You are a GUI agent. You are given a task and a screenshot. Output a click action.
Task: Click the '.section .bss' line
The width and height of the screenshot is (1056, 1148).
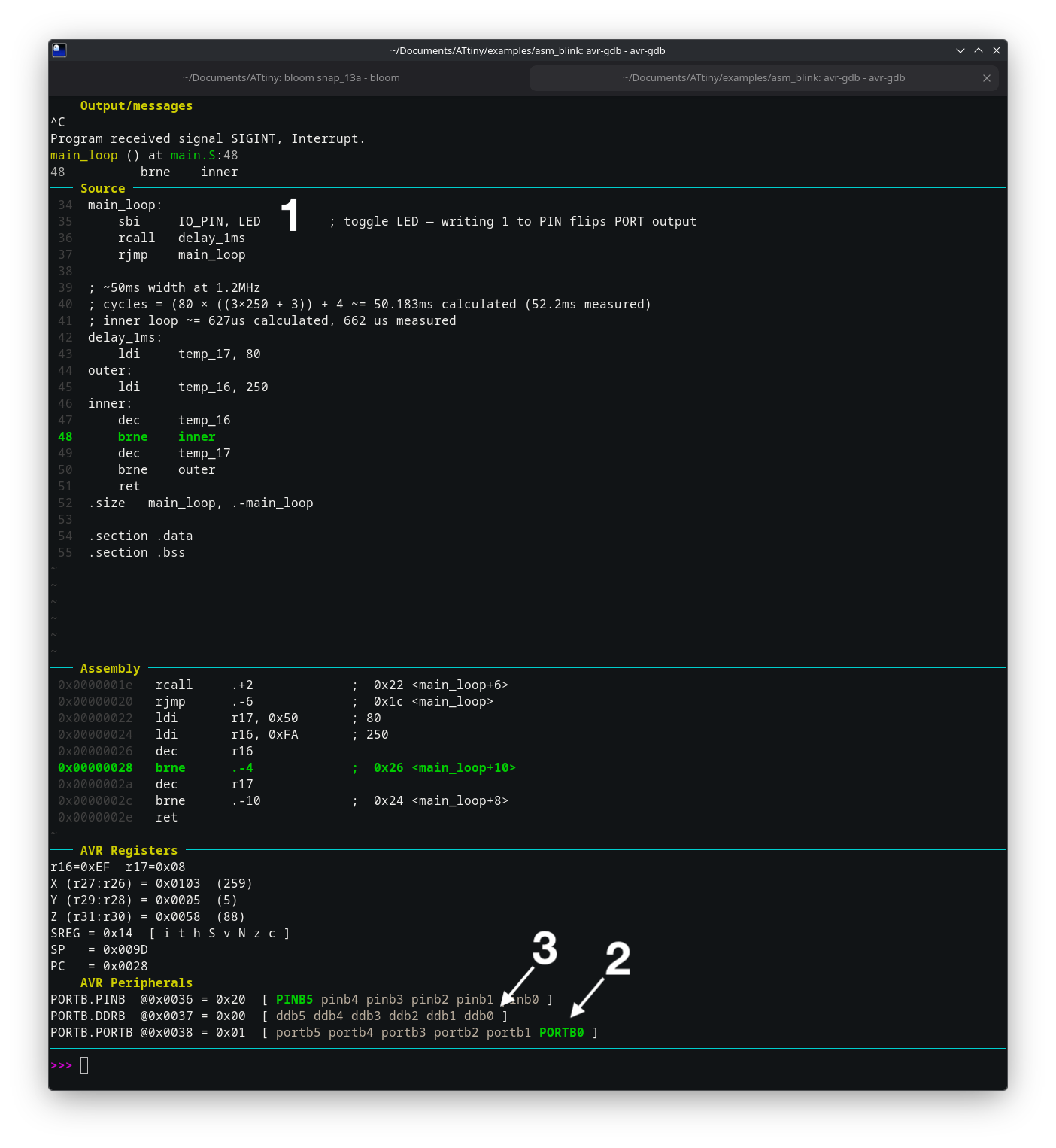pyautogui.click(x=137, y=553)
